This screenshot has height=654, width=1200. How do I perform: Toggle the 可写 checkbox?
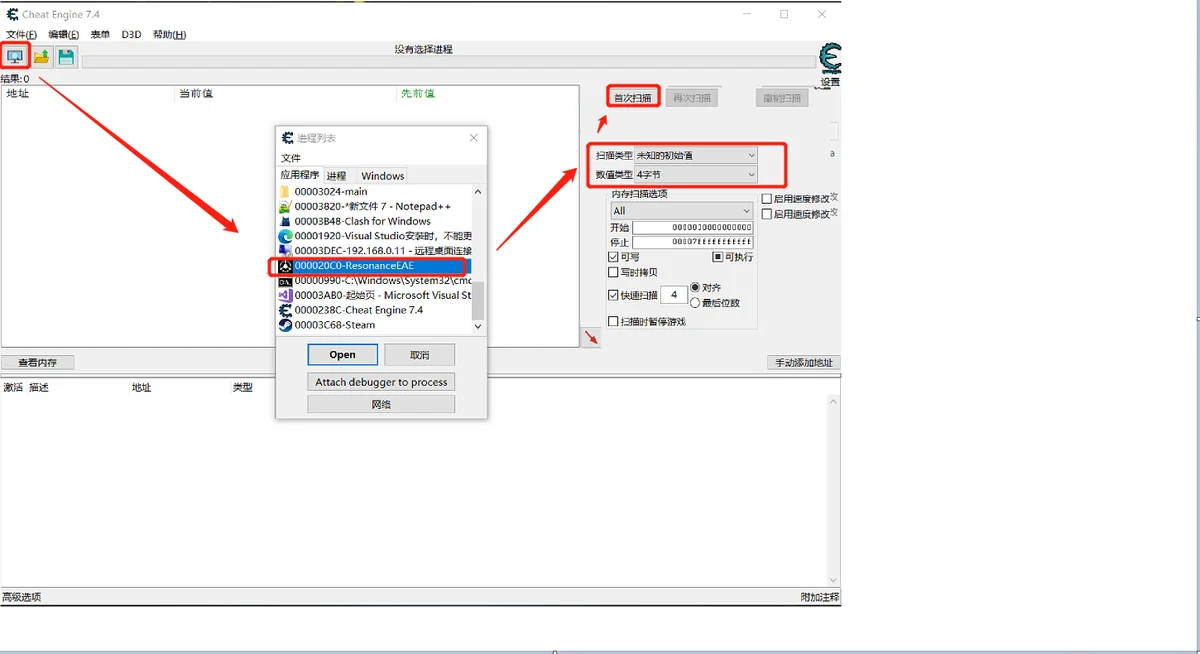614,257
